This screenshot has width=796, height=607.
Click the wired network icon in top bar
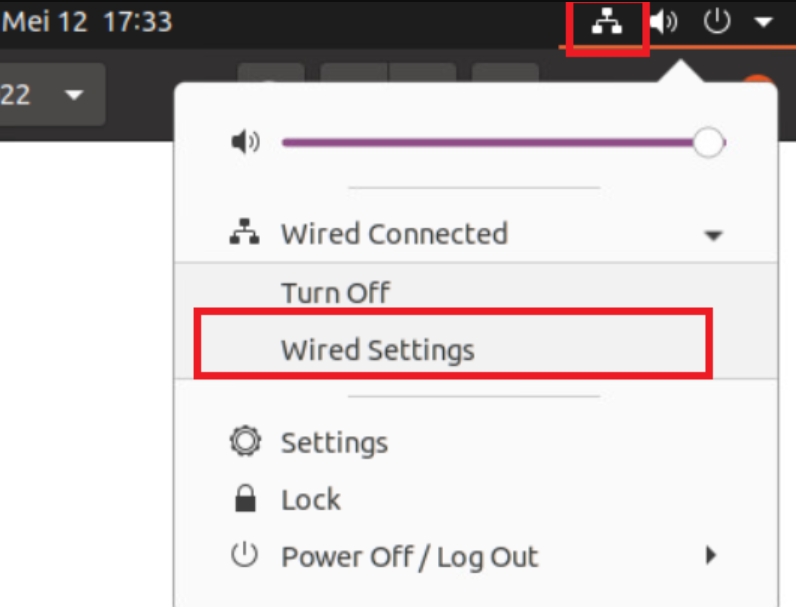[x=607, y=23]
